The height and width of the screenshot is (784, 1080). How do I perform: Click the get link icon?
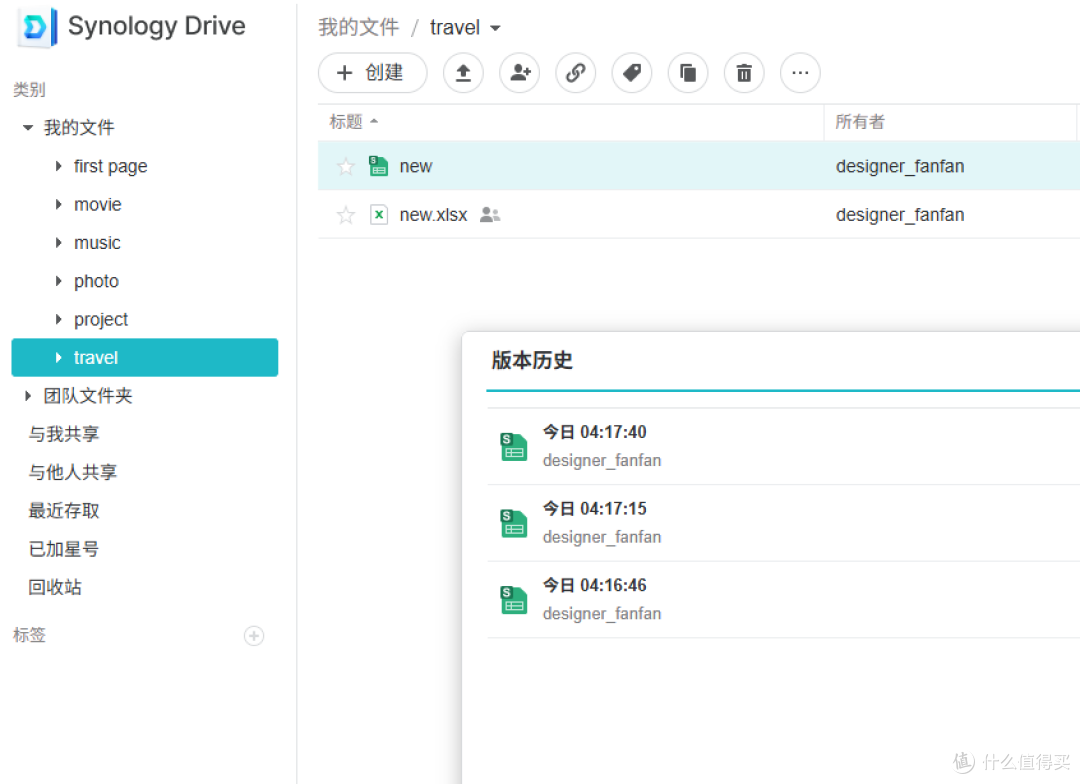(576, 73)
